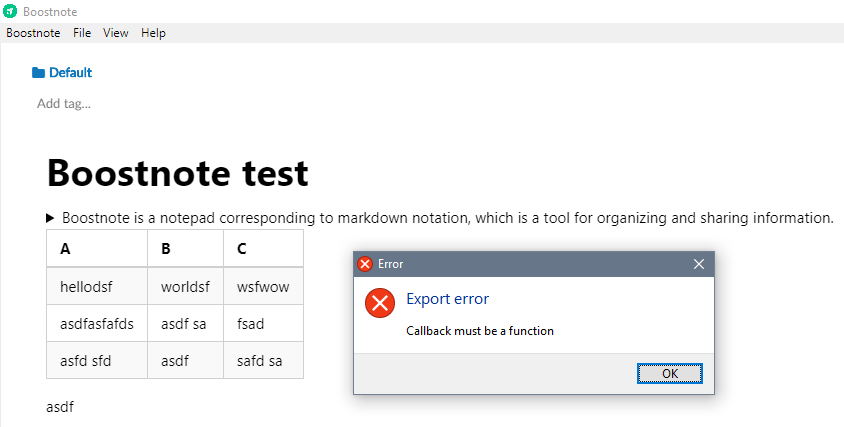The image size is (844, 427).
Task: Click the summary sentence about markdown notation
Action: tap(448, 218)
